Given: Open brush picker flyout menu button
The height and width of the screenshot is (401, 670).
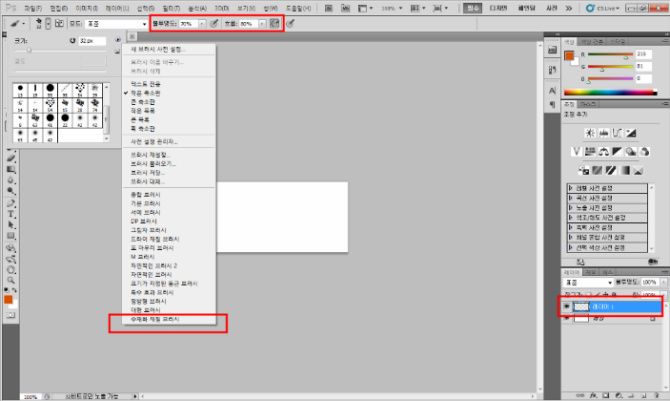Looking at the screenshot, I should coord(118,40).
